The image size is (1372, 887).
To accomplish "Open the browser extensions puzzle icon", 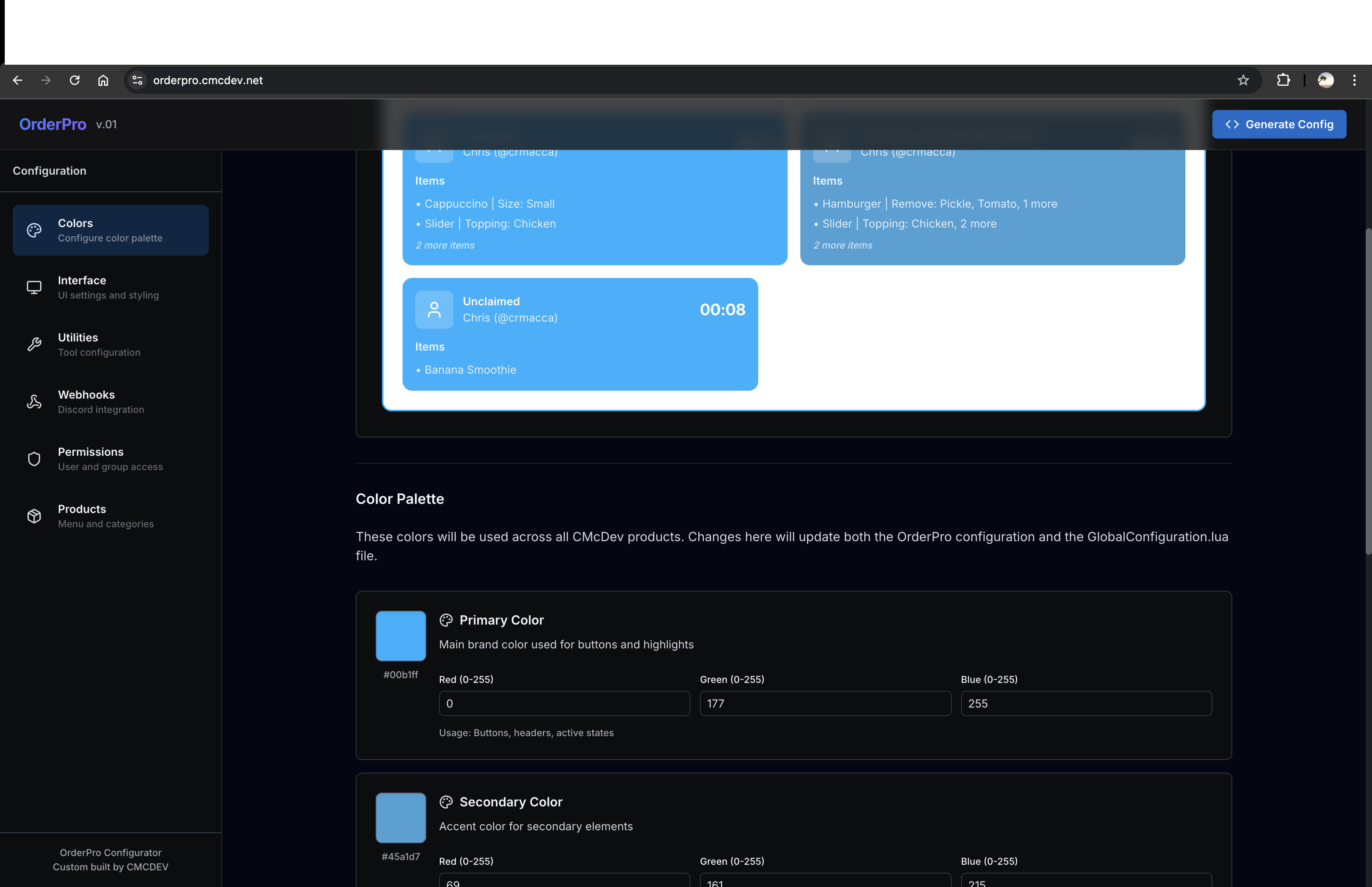I will click(1283, 80).
